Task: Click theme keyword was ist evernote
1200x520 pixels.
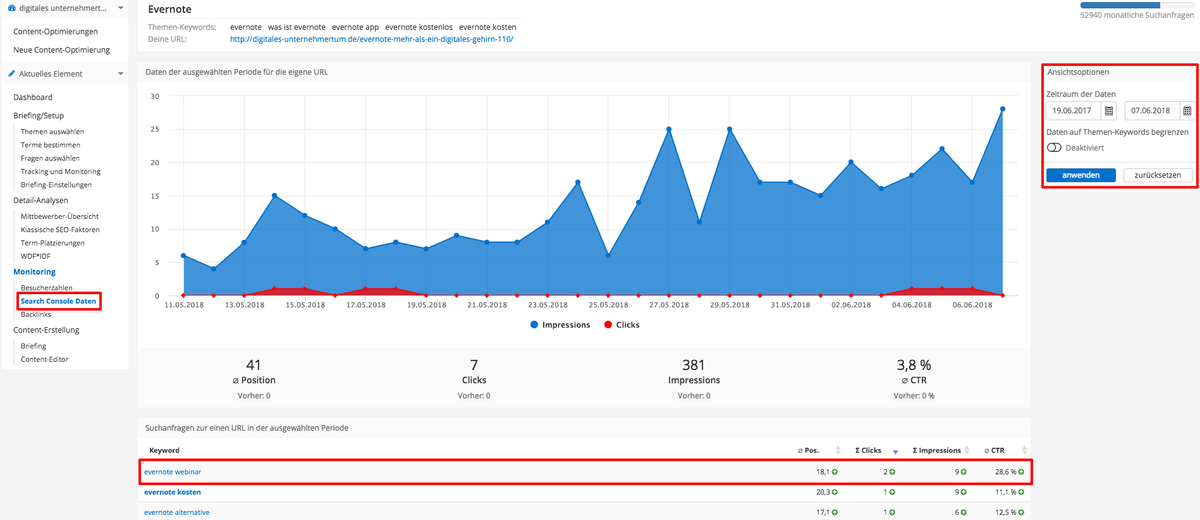Action: pos(296,26)
